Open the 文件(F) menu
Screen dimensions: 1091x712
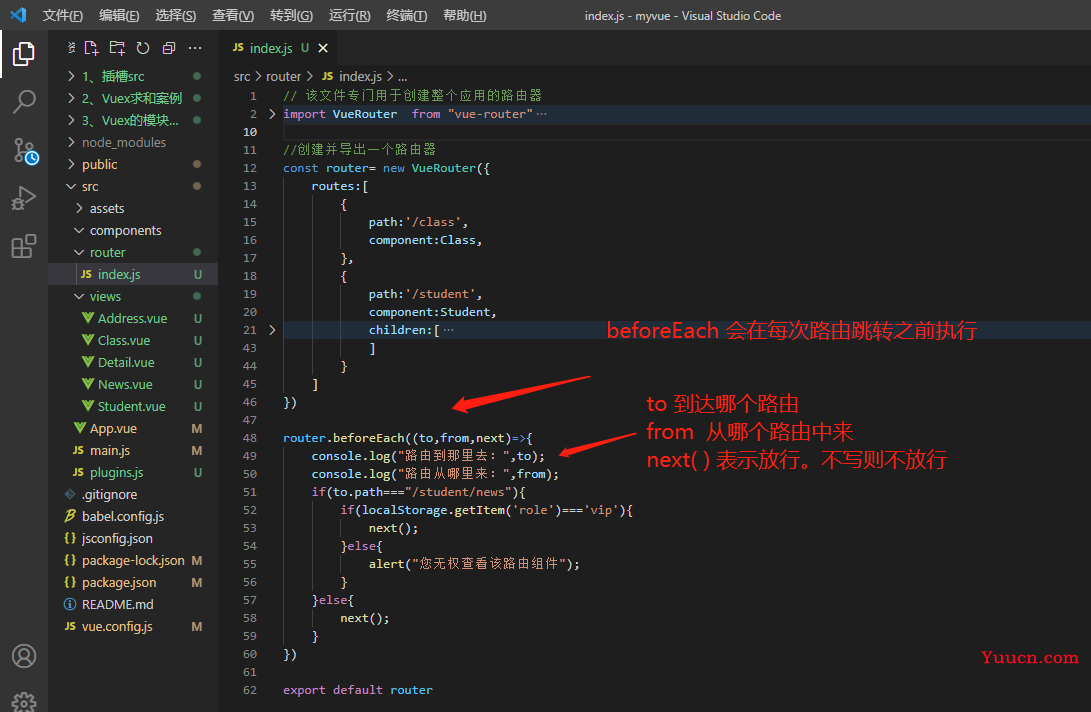63,15
